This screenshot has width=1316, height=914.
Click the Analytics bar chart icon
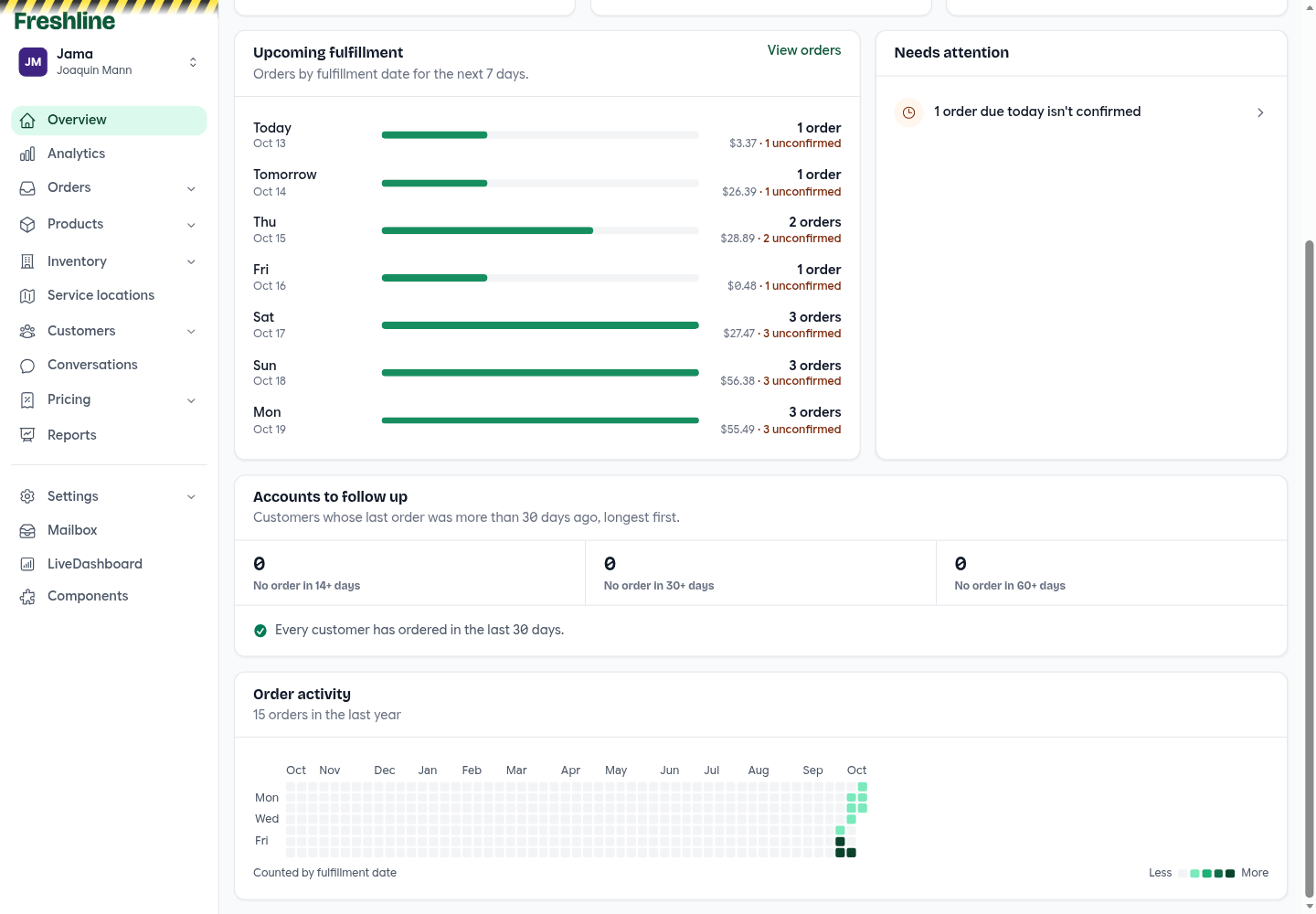(27, 154)
